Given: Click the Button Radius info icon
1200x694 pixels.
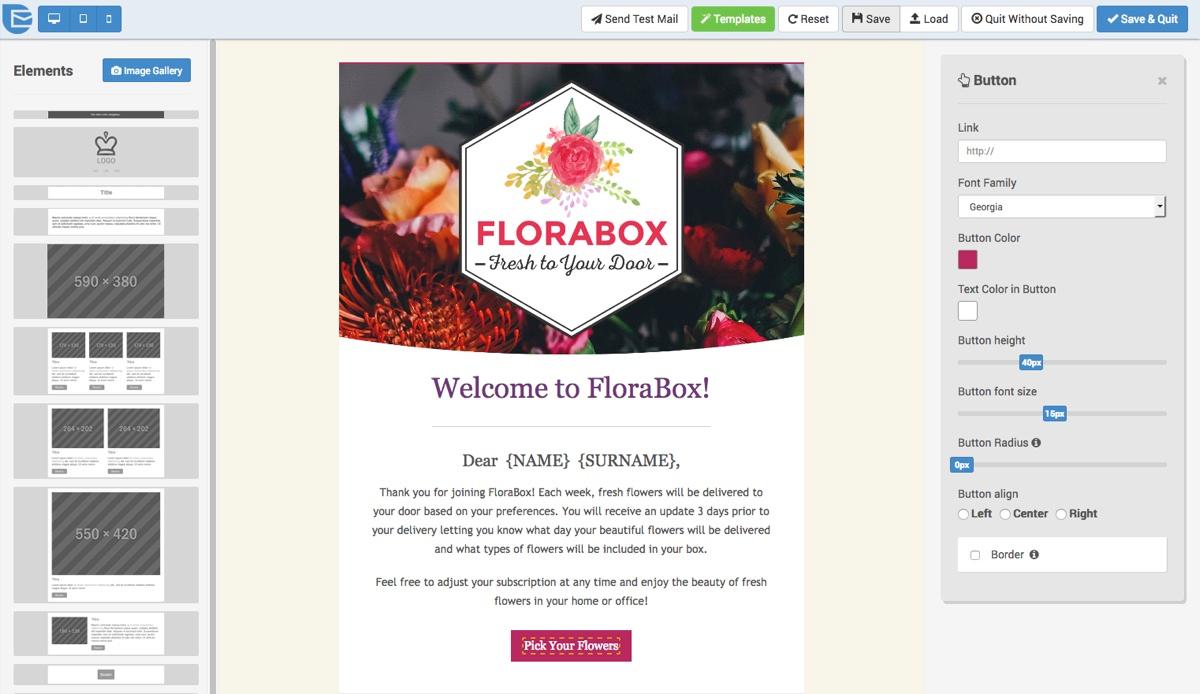Looking at the screenshot, I should [x=1036, y=442].
